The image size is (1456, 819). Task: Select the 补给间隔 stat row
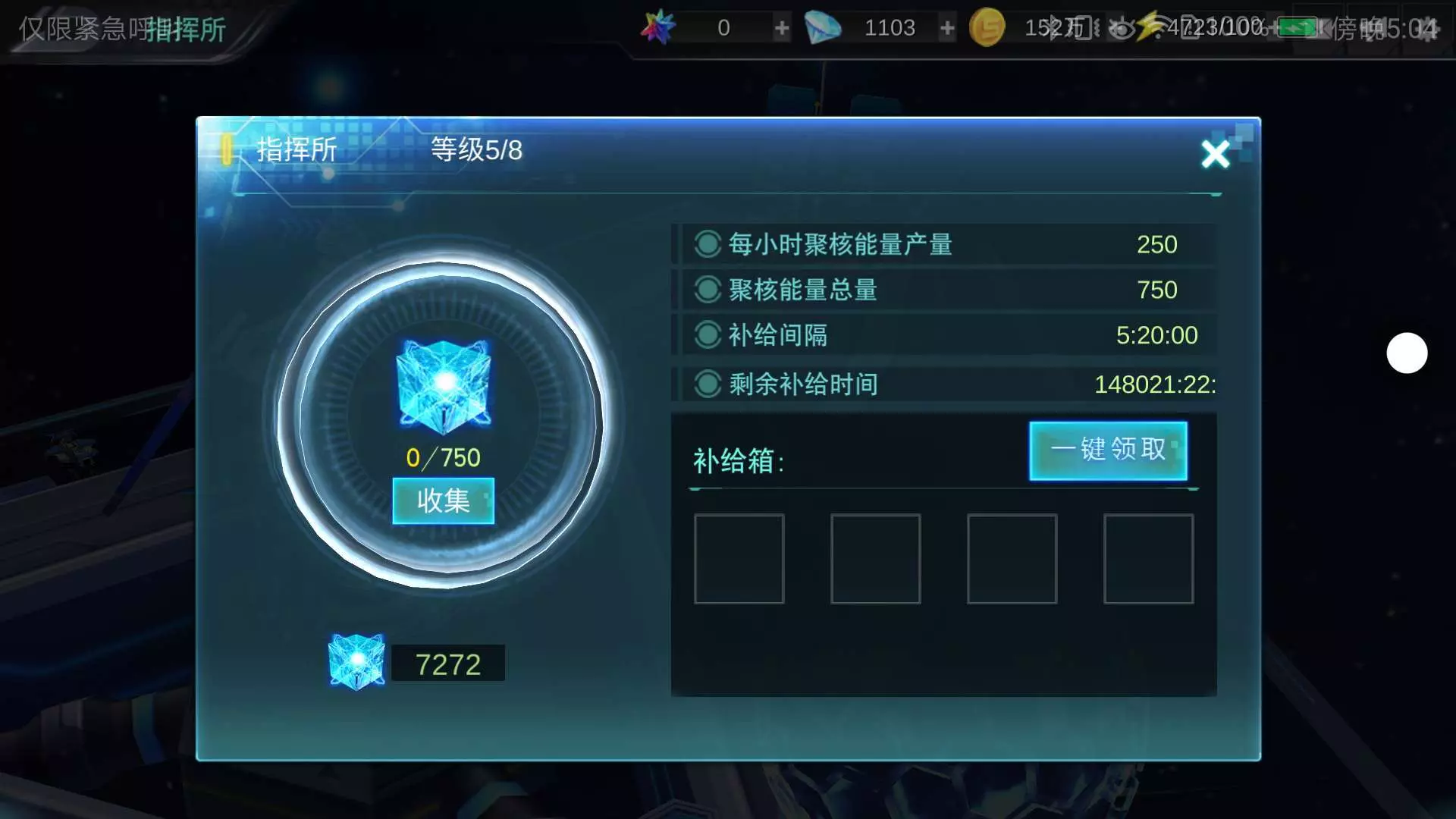click(x=944, y=335)
